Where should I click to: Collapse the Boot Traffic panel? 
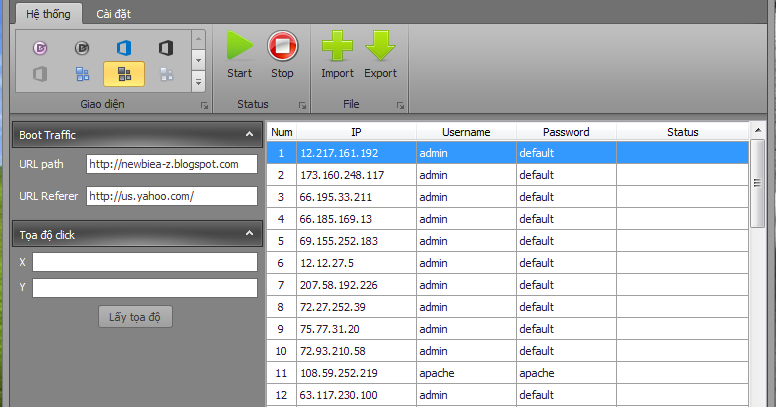coord(249,134)
